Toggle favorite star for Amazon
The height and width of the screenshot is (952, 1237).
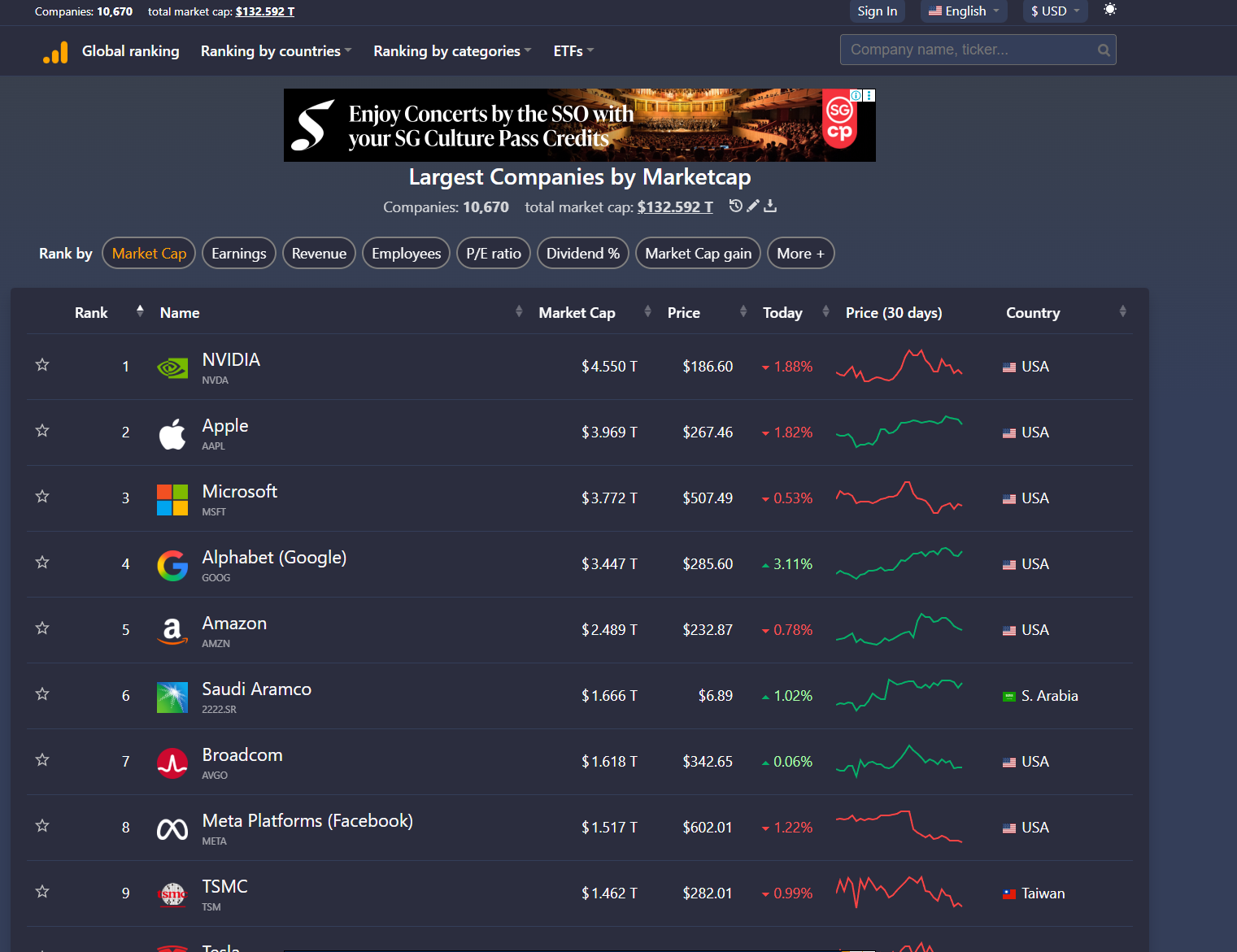(x=42, y=628)
